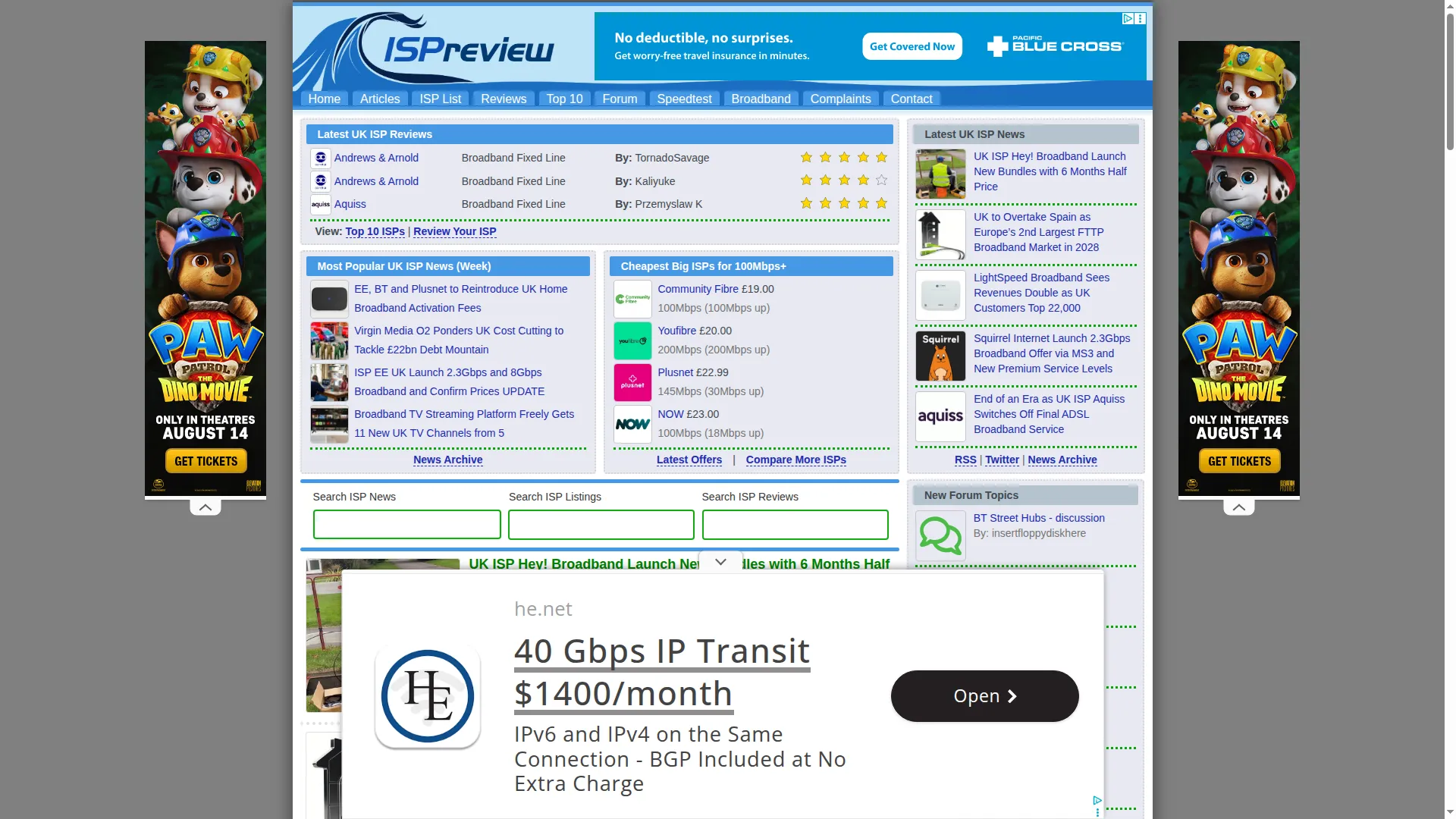Open BT Street Hubs discussion topic
1456x819 pixels.
click(1039, 518)
